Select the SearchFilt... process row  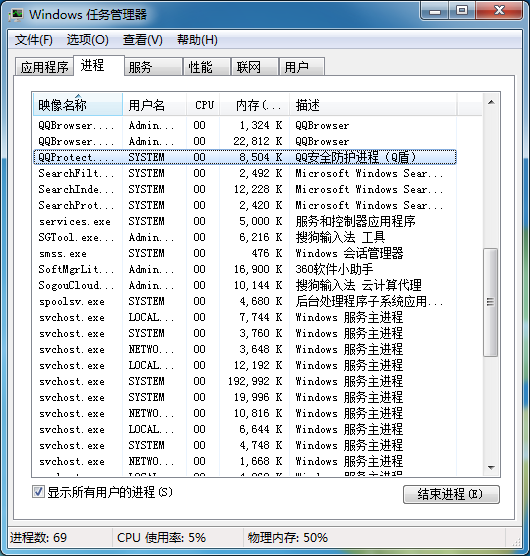tap(245, 173)
